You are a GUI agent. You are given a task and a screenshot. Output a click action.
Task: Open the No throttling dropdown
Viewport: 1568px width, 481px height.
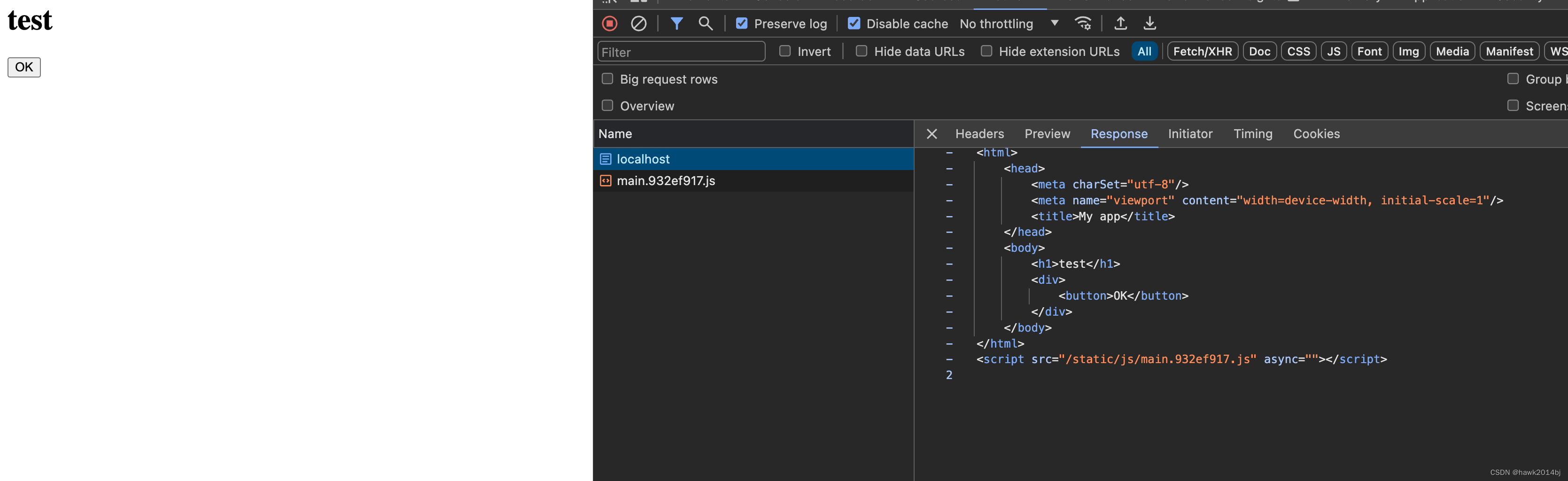(1009, 24)
